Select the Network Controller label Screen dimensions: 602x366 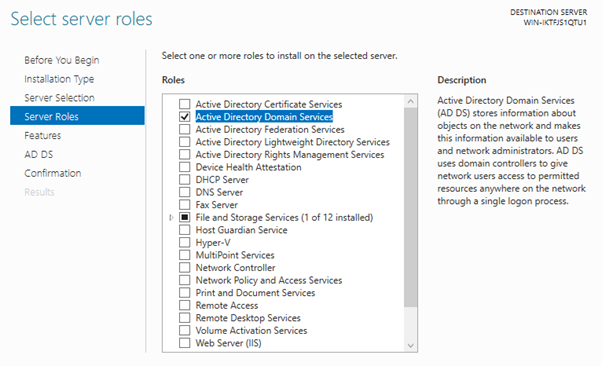235,268
